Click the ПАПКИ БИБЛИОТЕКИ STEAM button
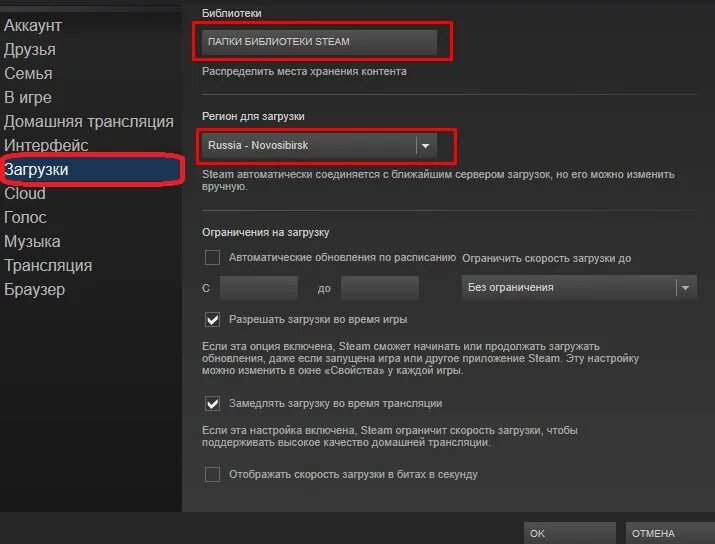 click(x=319, y=42)
